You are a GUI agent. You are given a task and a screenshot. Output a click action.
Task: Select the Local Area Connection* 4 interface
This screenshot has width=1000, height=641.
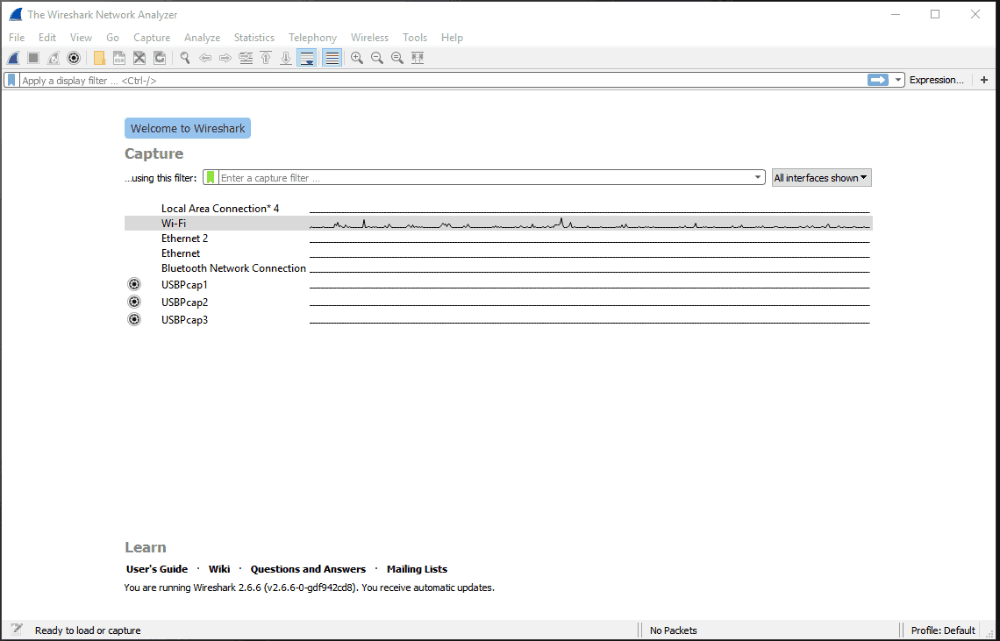[x=220, y=208]
